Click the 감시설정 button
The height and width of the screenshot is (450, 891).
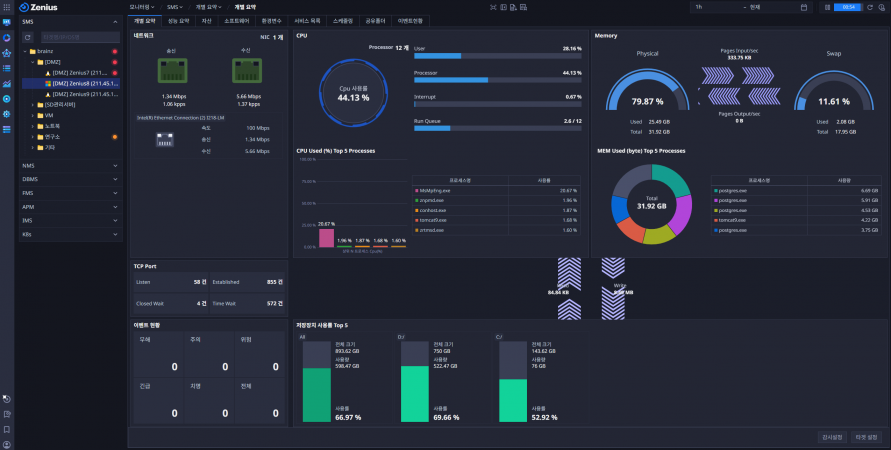pos(832,437)
